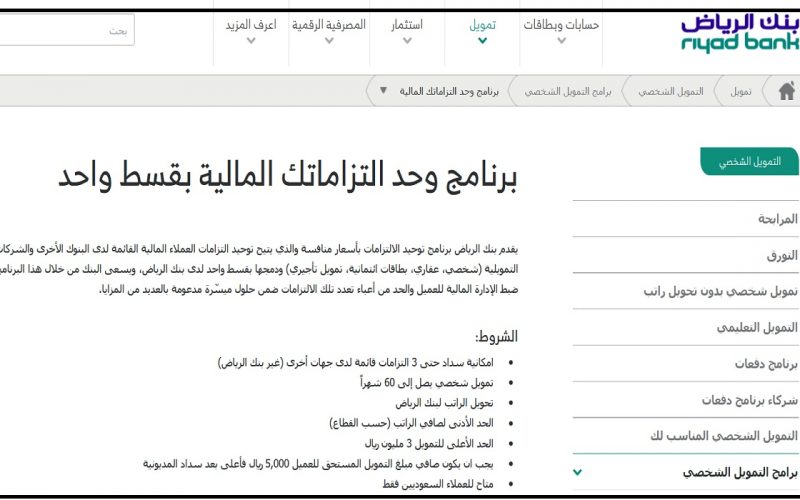The height and width of the screenshot is (500, 800).
Task: Click برامج التمويل الشخصي breadcrumb link
Action: tap(568, 91)
